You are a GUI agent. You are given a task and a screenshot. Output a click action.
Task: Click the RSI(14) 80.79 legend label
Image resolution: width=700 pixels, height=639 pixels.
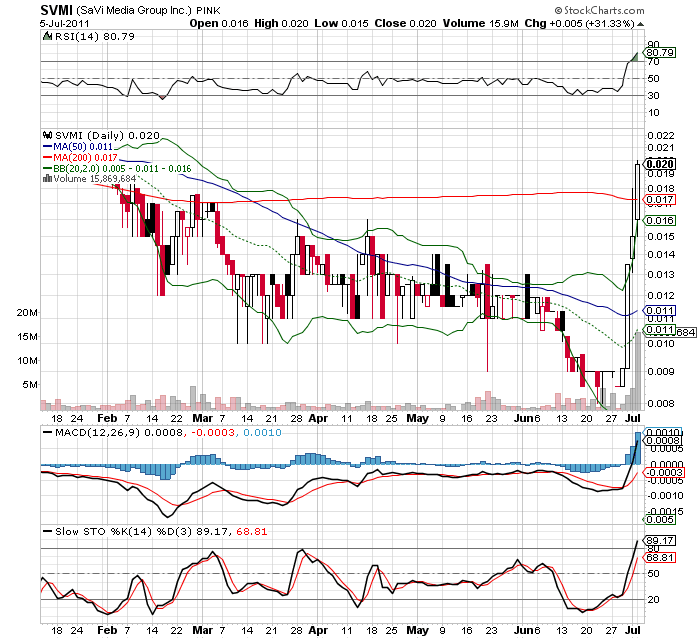(x=95, y=36)
